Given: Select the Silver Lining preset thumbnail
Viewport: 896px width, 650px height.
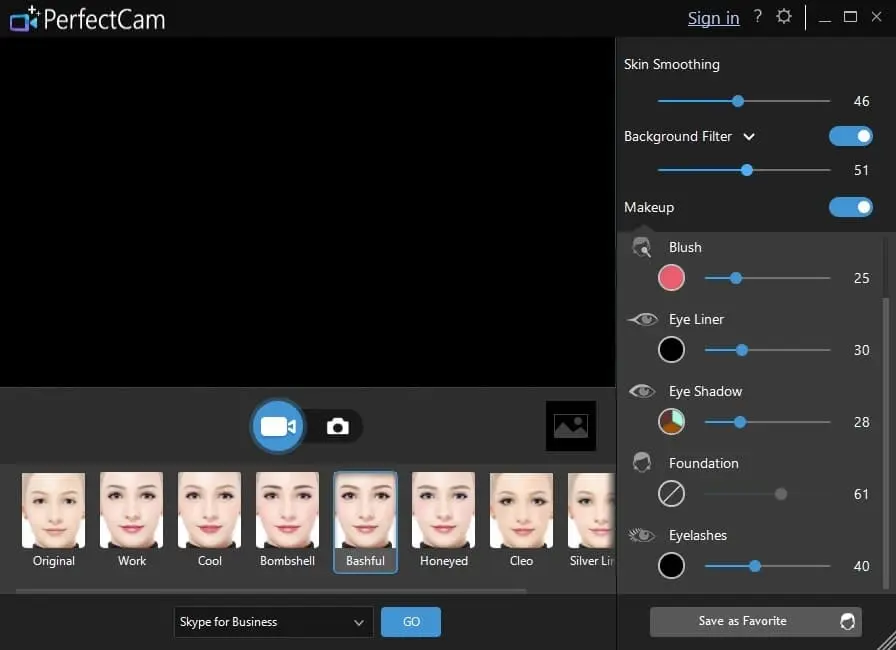Looking at the screenshot, I should 591,511.
